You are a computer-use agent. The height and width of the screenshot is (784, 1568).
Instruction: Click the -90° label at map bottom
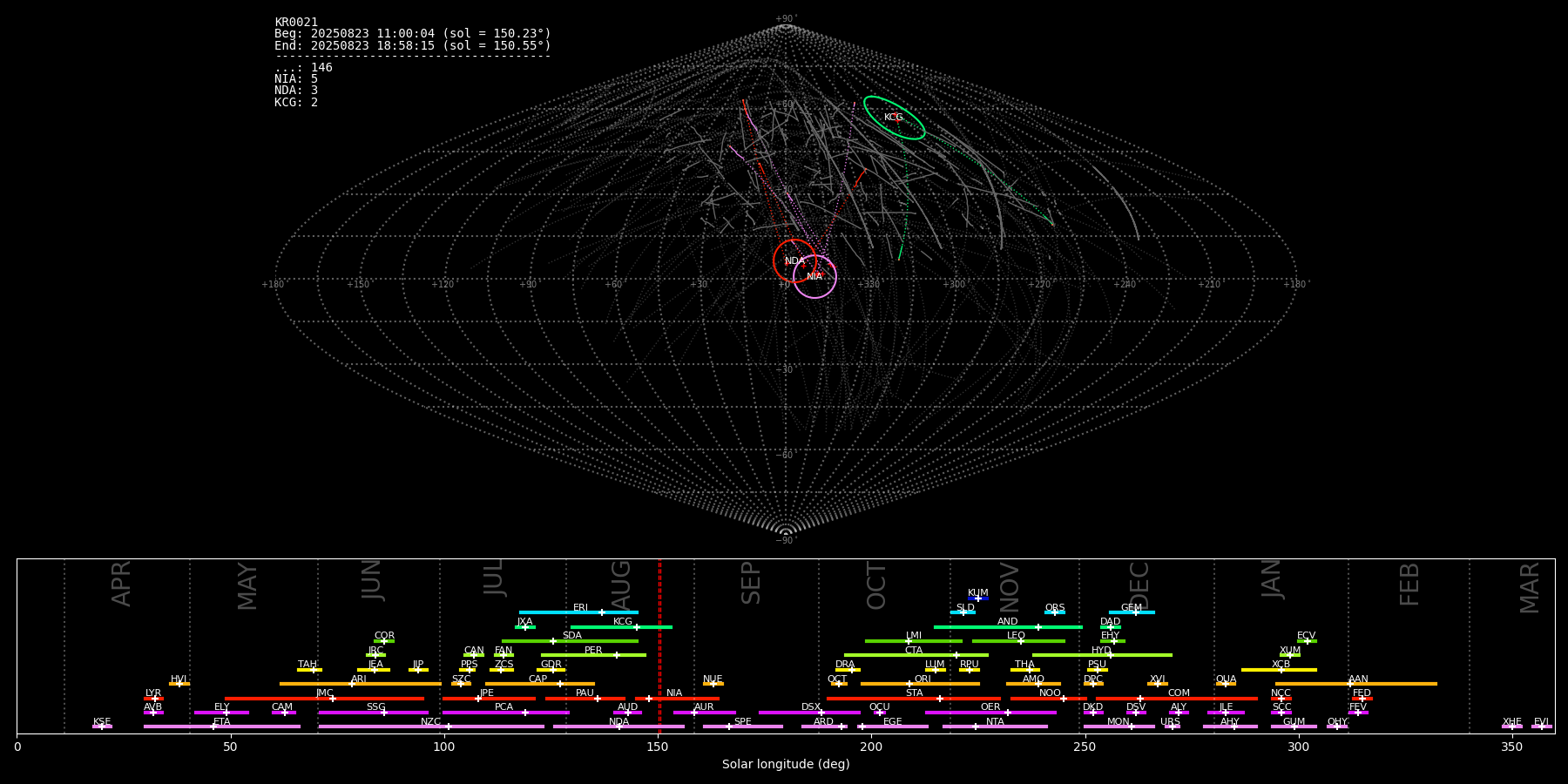pyautogui.click(x=786, y=541)
